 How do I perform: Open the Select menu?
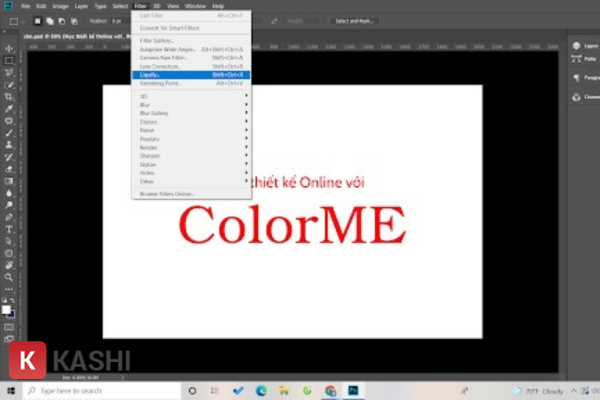coord(120,6)
